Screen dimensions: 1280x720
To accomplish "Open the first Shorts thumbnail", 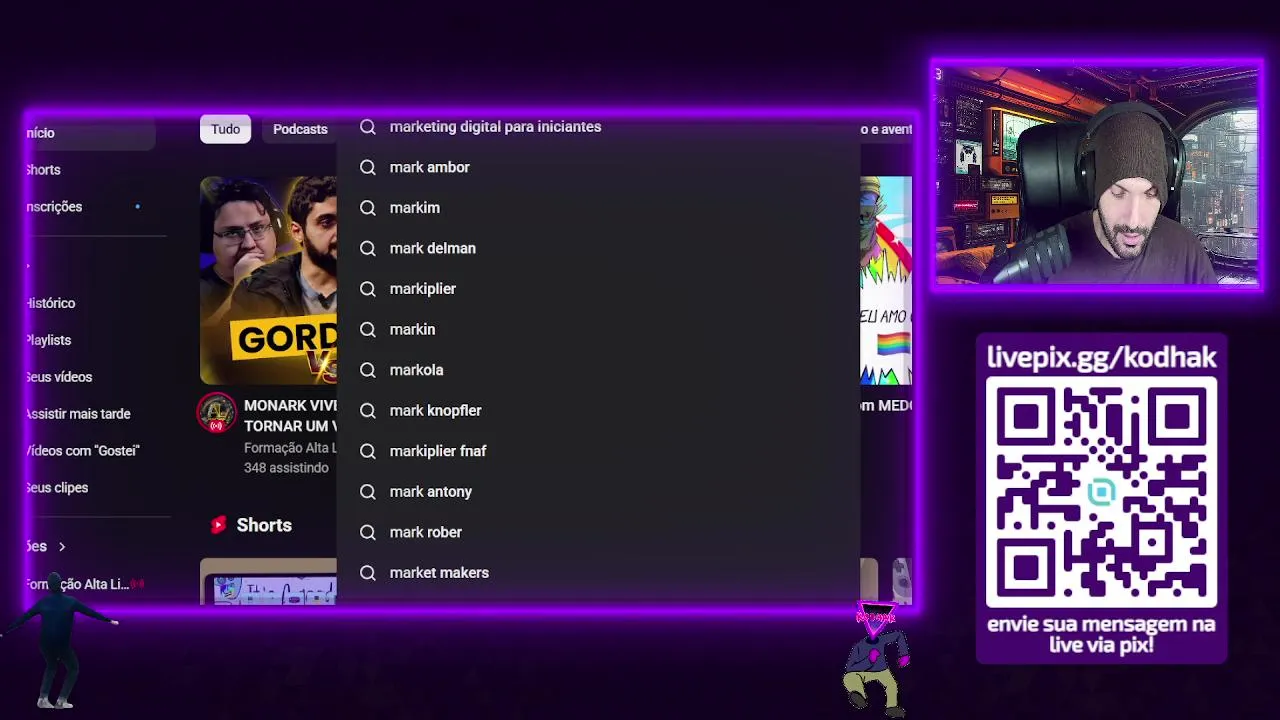I will pos(268,582).
